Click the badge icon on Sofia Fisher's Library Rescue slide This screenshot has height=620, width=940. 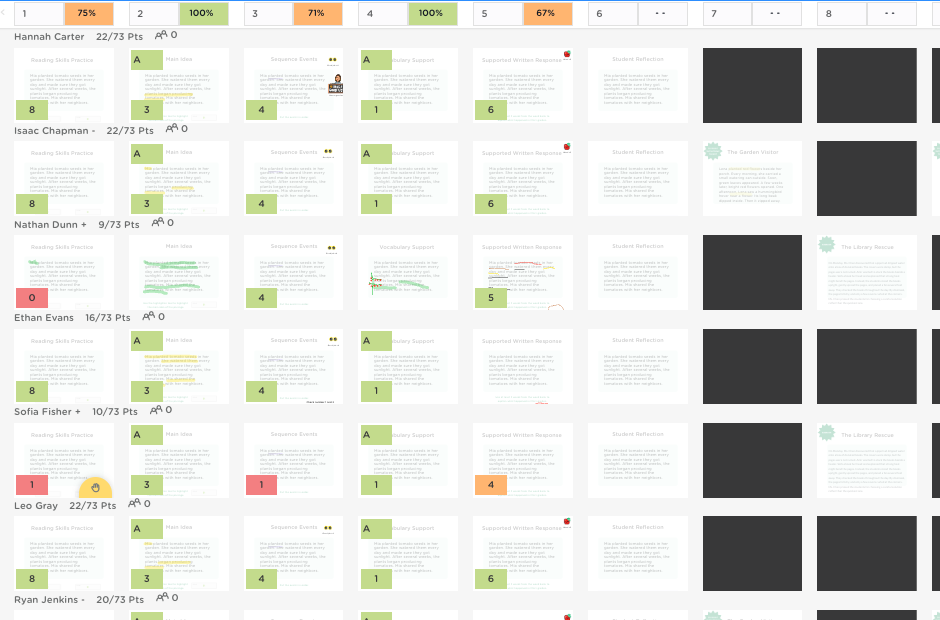(x=827, y=433)
